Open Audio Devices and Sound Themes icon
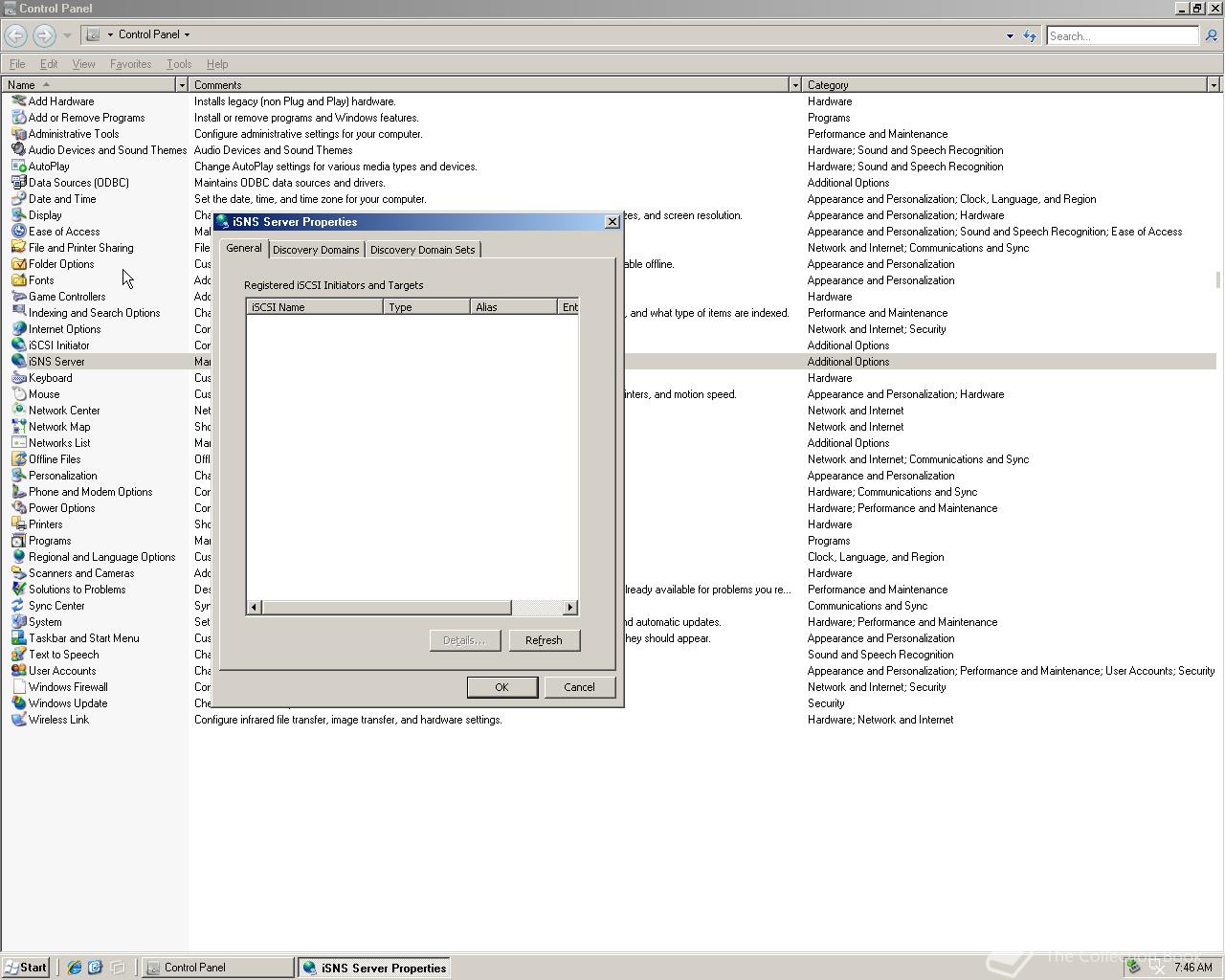The image size is (1225, 980). click(18, 150)
